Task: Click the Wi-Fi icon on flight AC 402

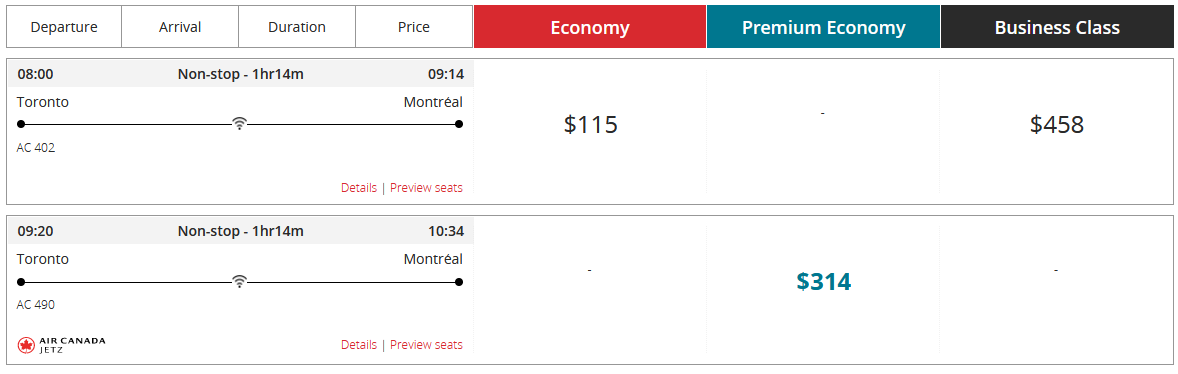Action: point(240,124)
